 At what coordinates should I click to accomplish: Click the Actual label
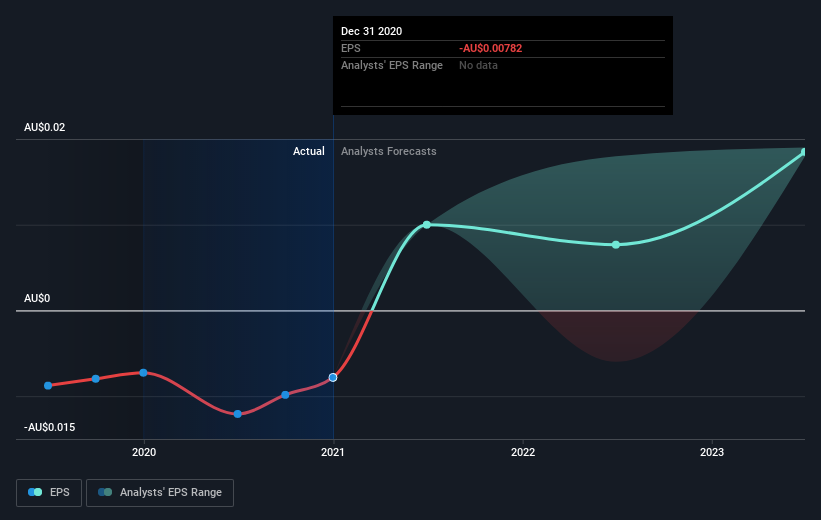(308, 151)
